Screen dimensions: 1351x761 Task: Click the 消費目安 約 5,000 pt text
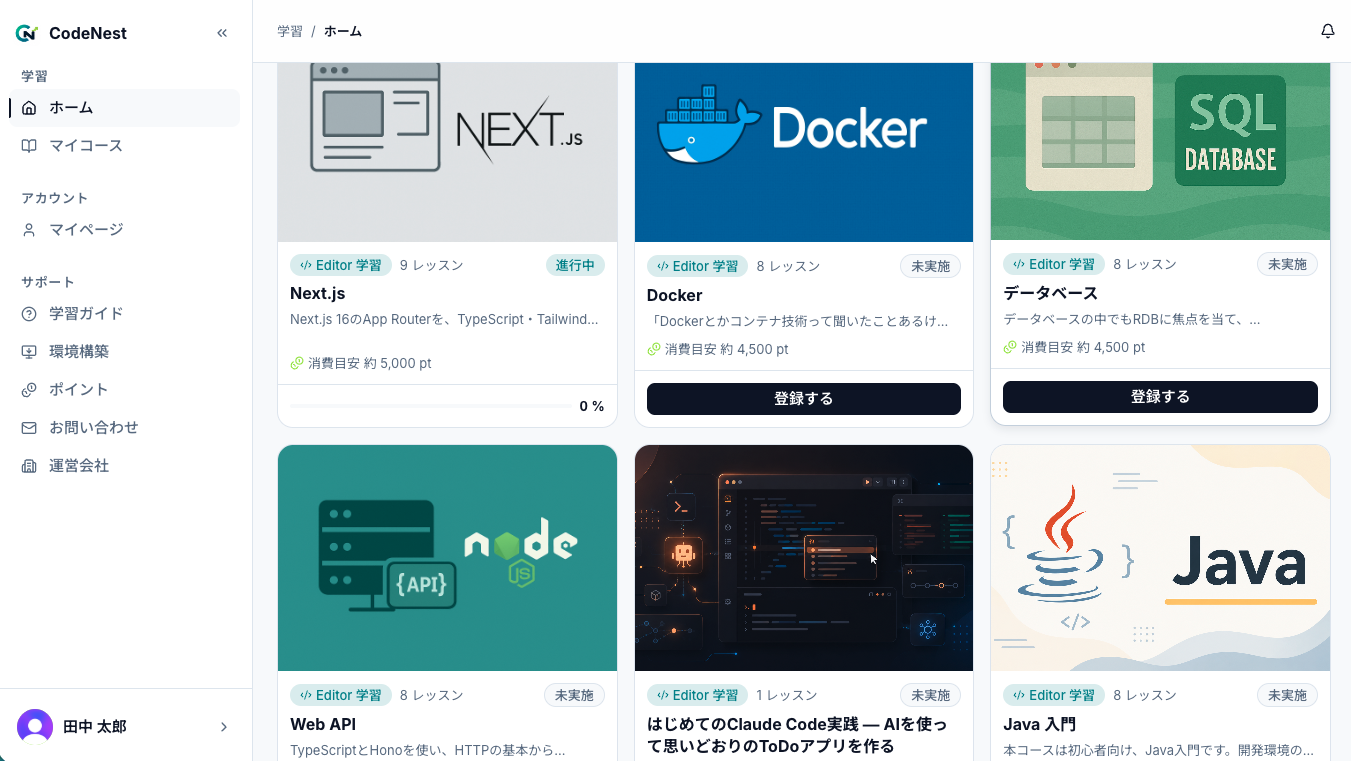coord(370,364)
